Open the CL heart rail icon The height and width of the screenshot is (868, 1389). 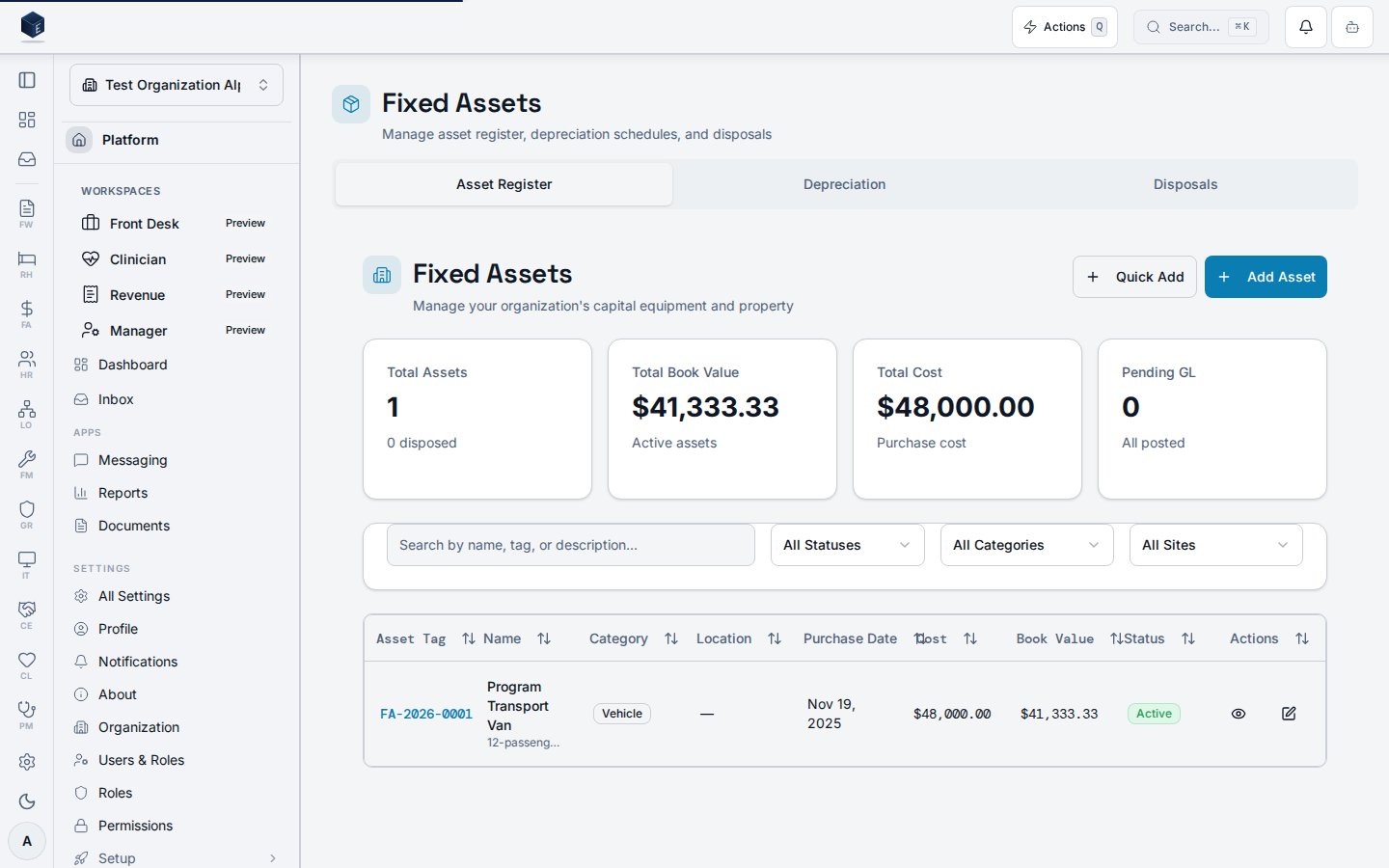tap(27, 665)
